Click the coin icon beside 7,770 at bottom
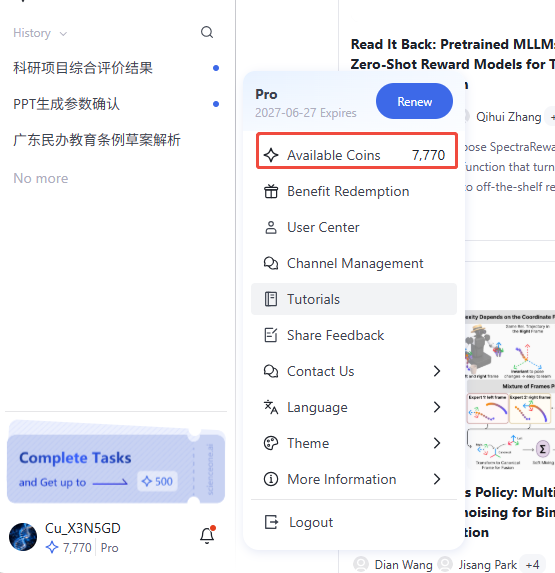The height and width of the screenshot is (573, 555). [52, 547]
